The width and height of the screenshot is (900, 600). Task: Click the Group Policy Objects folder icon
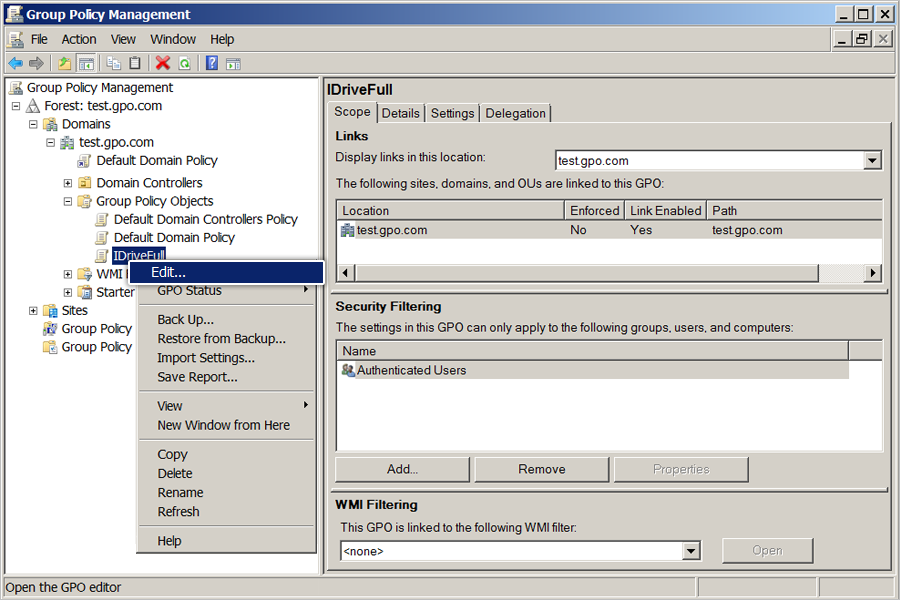coord(85,201)
